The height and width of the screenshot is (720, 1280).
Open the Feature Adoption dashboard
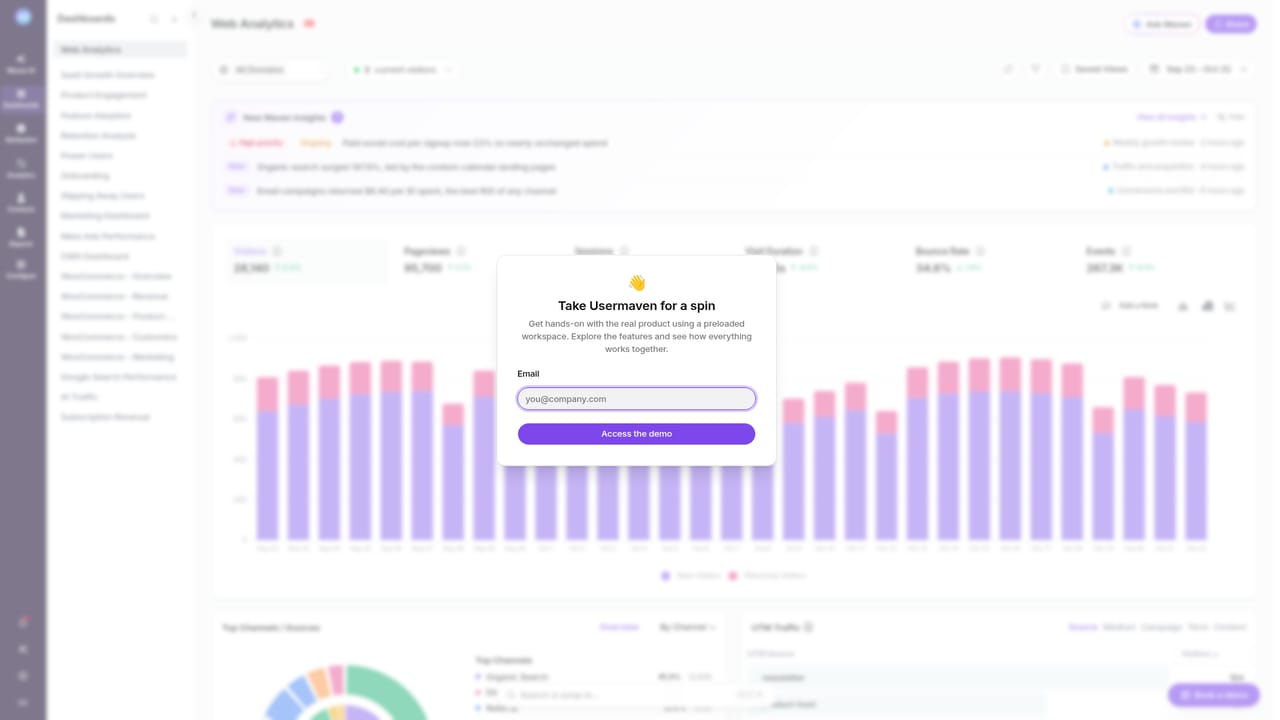pyautogui.click(x=96, y=116)
